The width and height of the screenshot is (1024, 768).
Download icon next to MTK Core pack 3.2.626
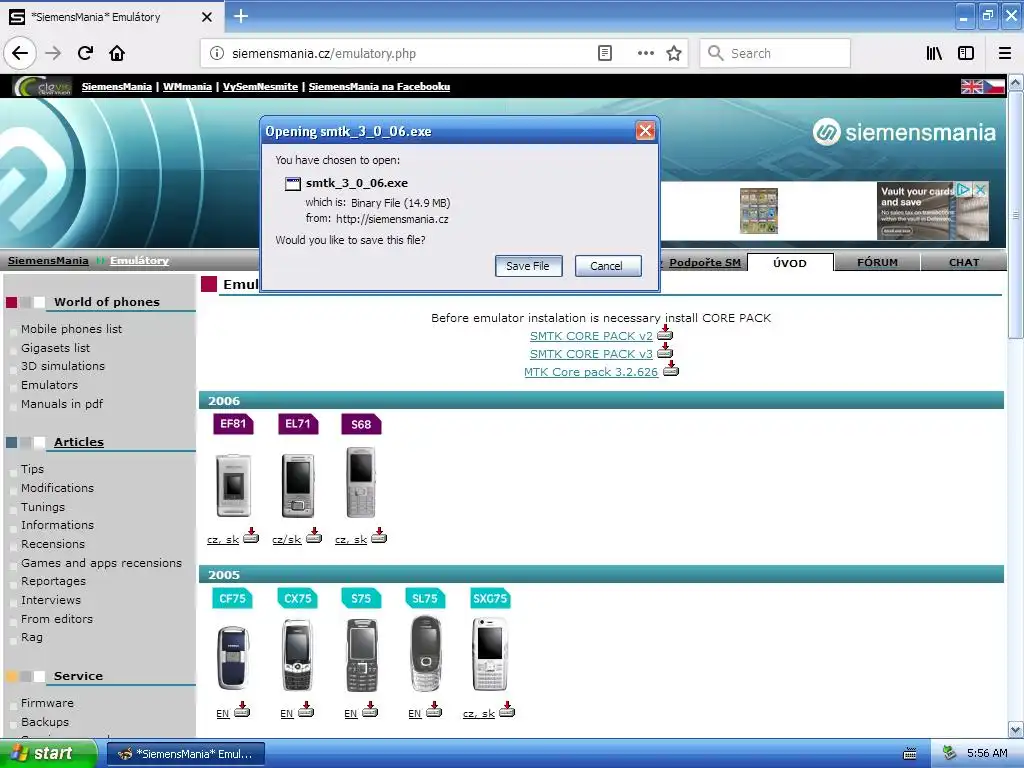(671, 369)
